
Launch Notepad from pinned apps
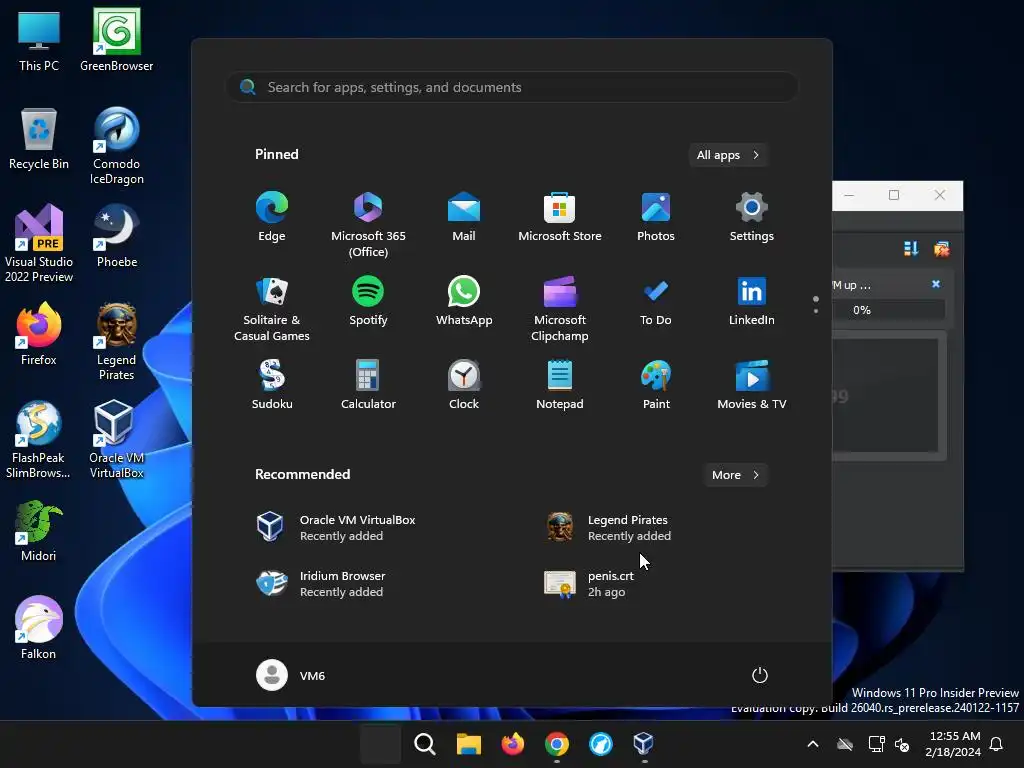coord(560,385)
